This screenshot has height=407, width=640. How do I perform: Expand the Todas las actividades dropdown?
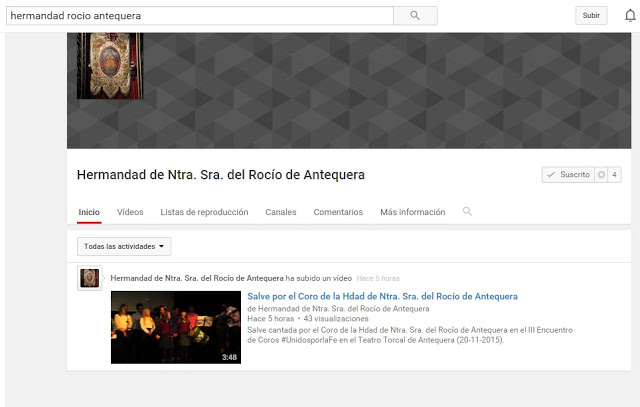pyautogui.click(x=124, y=246)
